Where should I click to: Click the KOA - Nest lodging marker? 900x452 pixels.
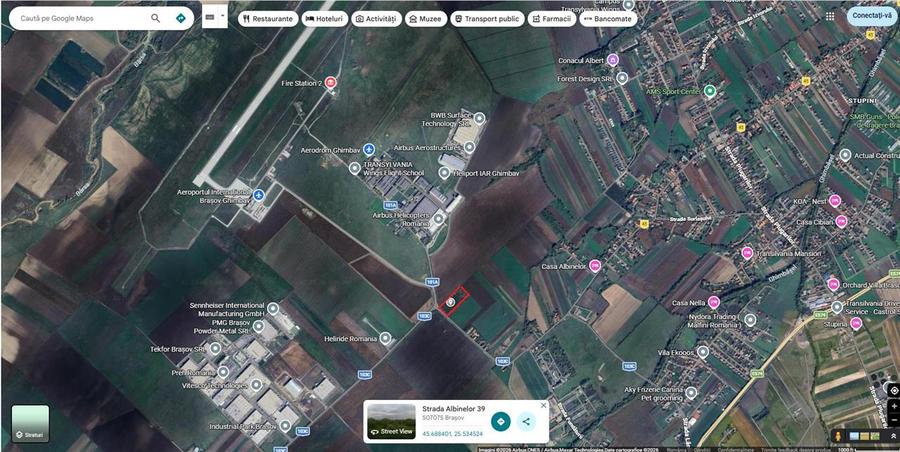(835, 200)
